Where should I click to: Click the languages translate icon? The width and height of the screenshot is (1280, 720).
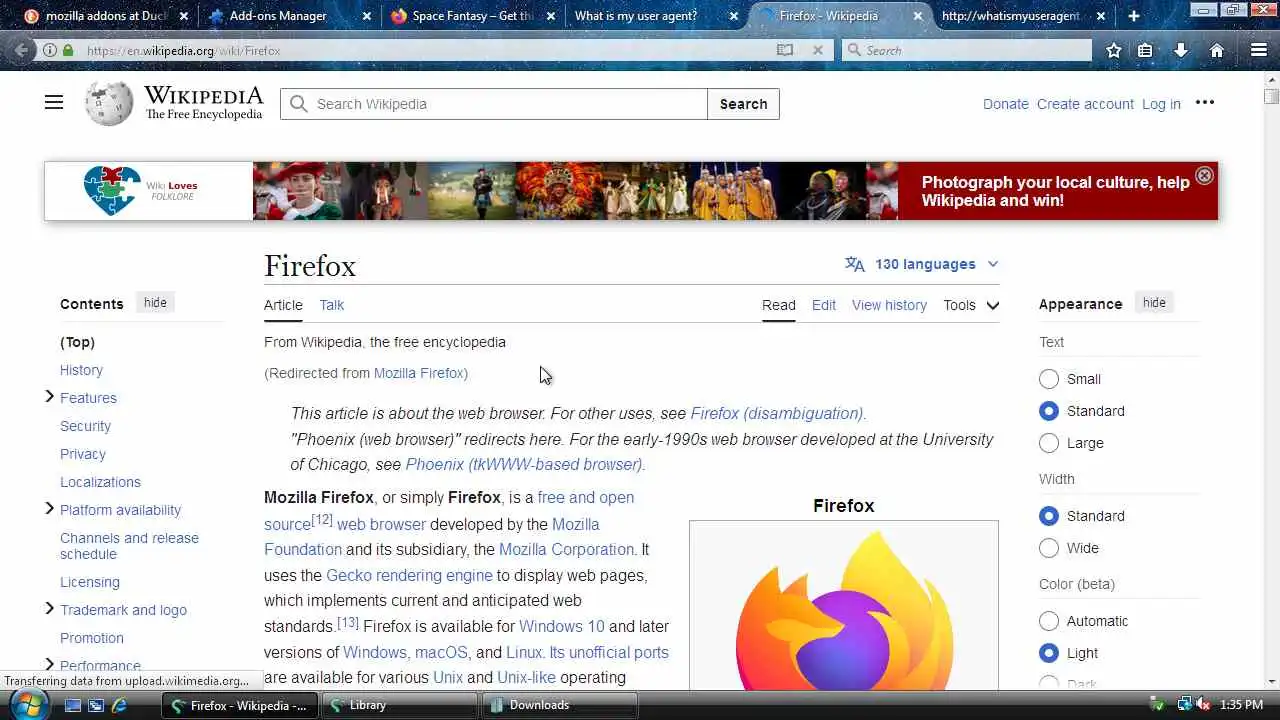[x=854, y=264]
